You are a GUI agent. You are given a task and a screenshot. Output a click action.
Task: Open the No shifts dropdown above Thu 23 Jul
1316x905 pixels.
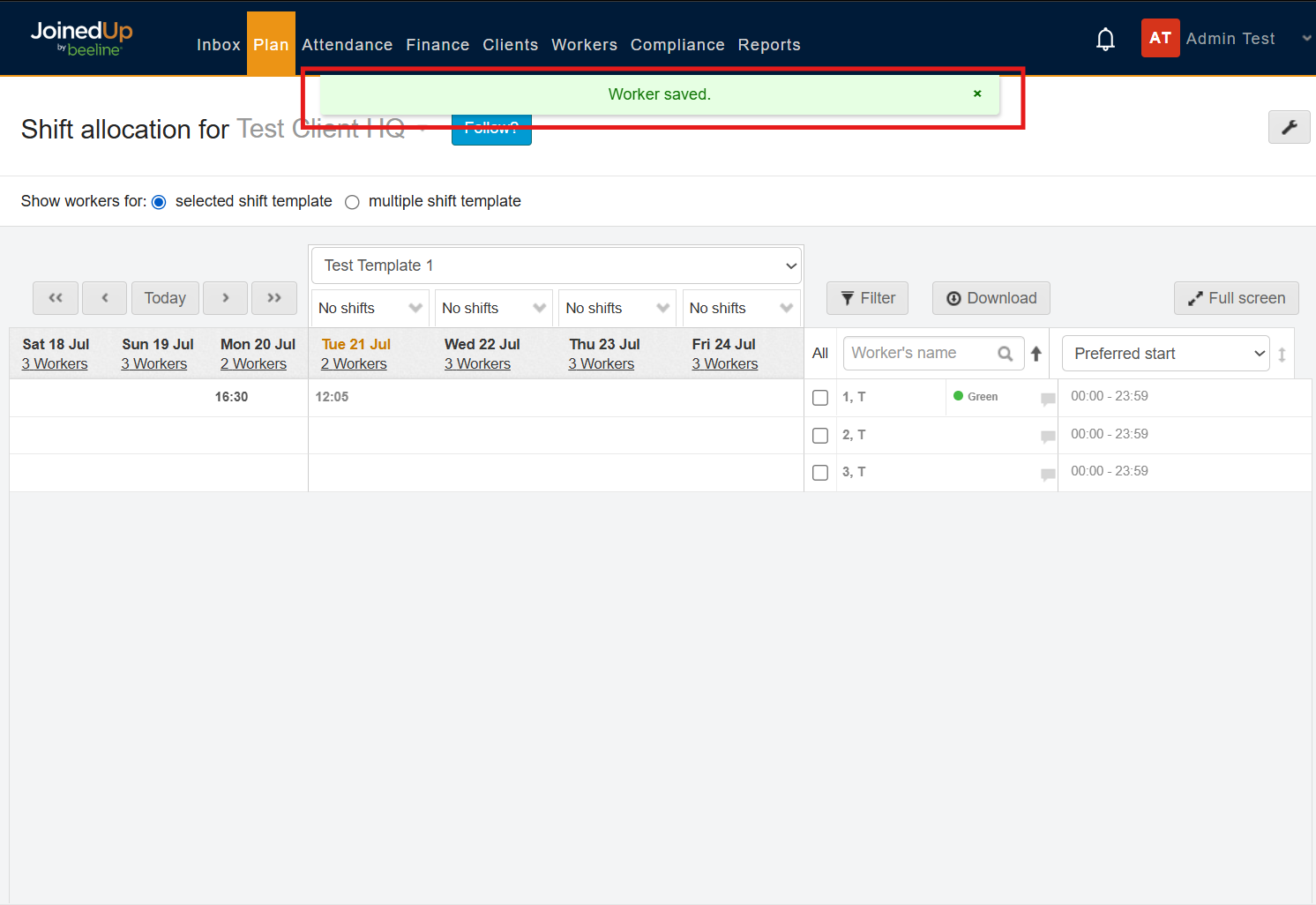617,308
